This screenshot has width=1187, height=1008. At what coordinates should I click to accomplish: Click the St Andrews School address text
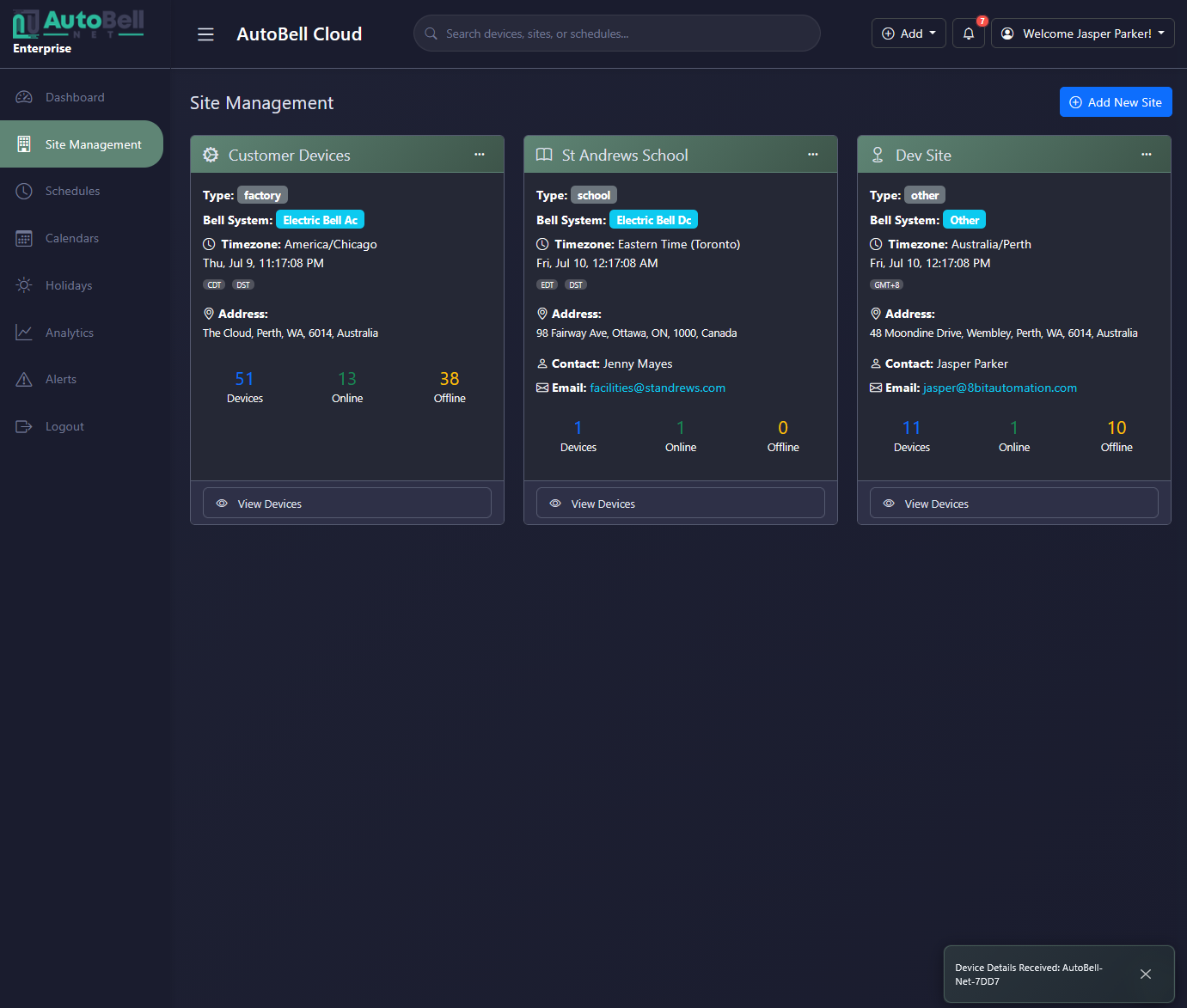click(x=637, y=333)
